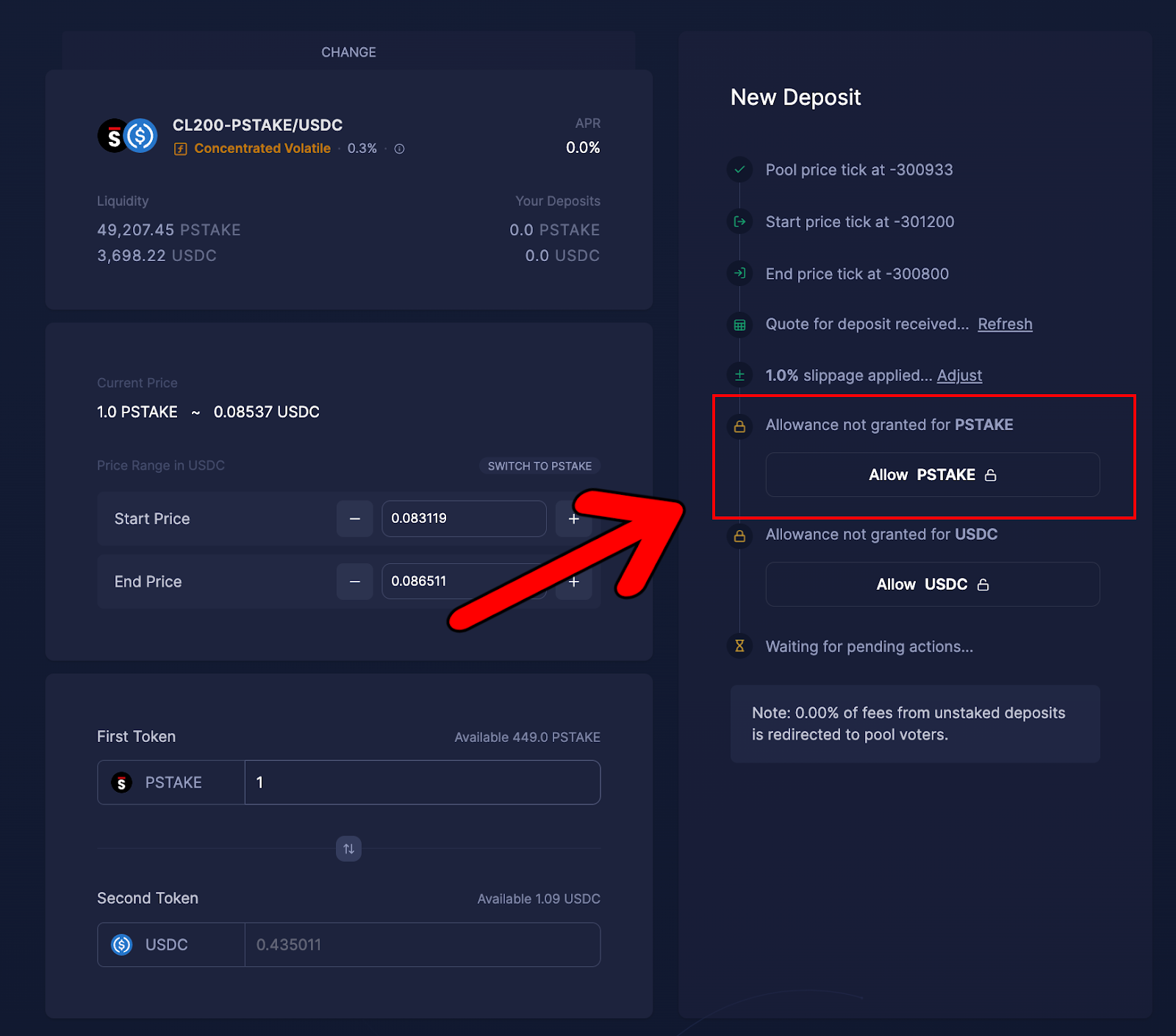This screenshot has height=1036, width=1176.
Task: Swap first and second token order
Action: pos(348,849)
